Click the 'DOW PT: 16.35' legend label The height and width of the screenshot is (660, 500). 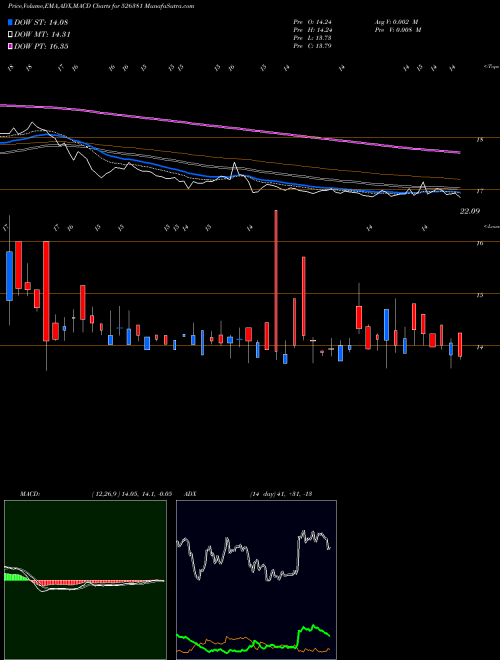pos(41,46)
